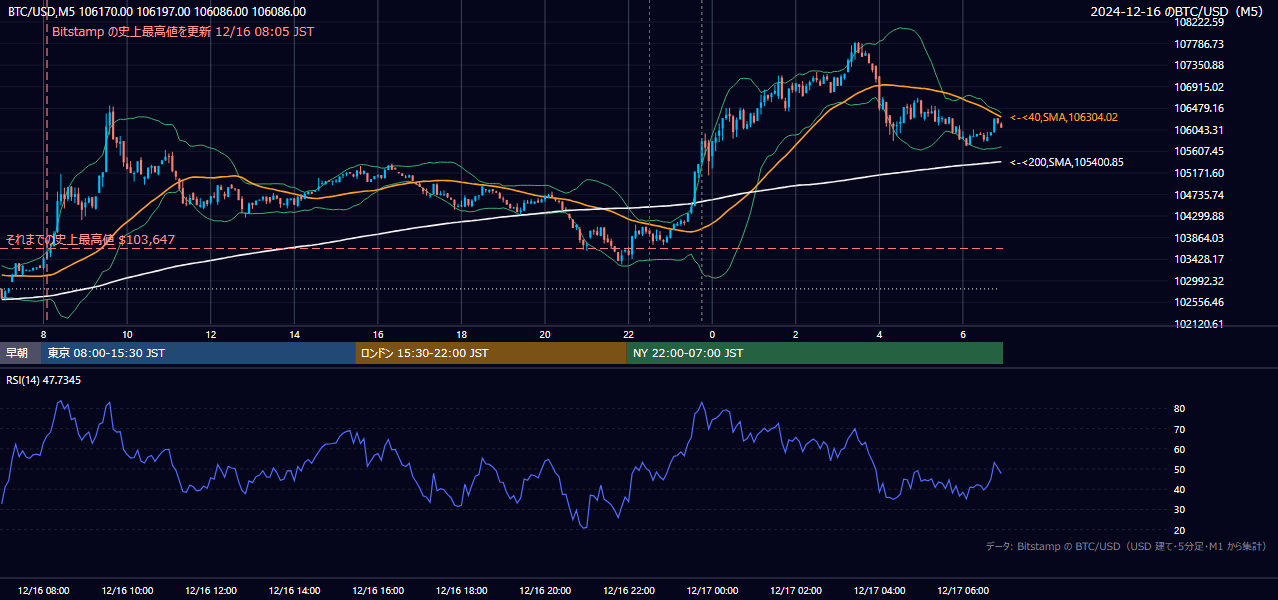Click the bottom date label 12/17 02:00
This screenshot has height=600, width=1278.
coord(796,591)
